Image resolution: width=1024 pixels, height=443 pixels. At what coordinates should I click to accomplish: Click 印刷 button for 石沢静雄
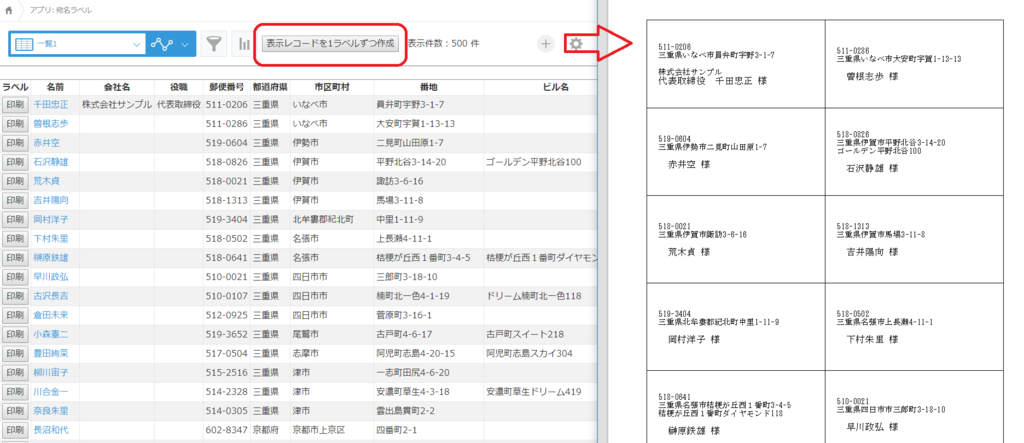(x=15, y=162)
